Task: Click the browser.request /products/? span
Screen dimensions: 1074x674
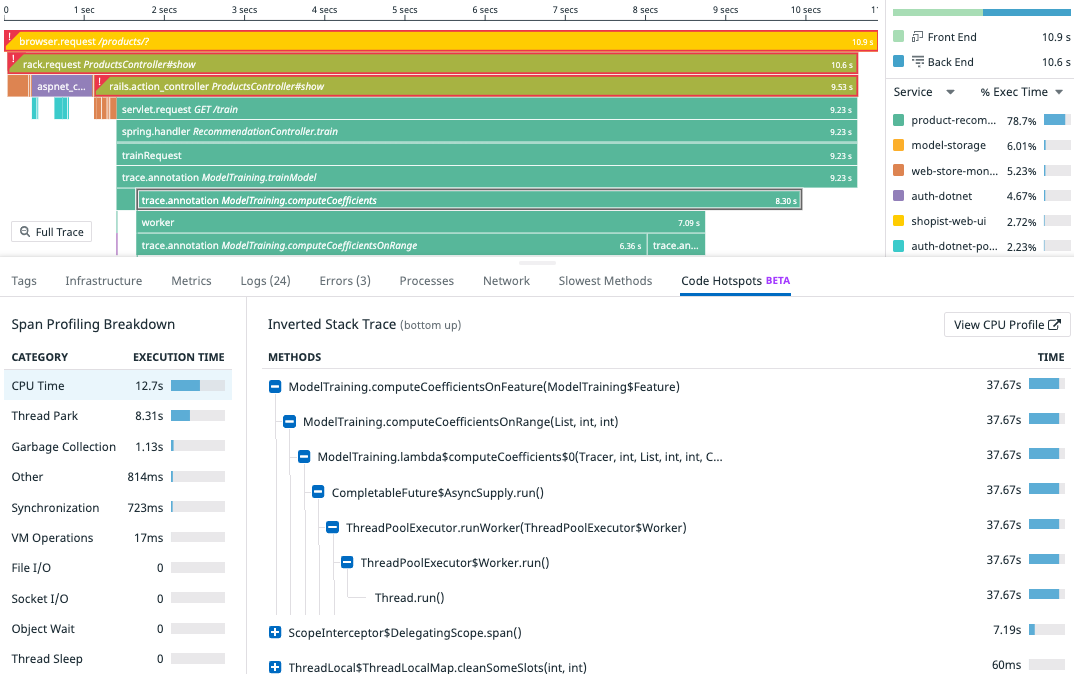Action: point(441,41)
